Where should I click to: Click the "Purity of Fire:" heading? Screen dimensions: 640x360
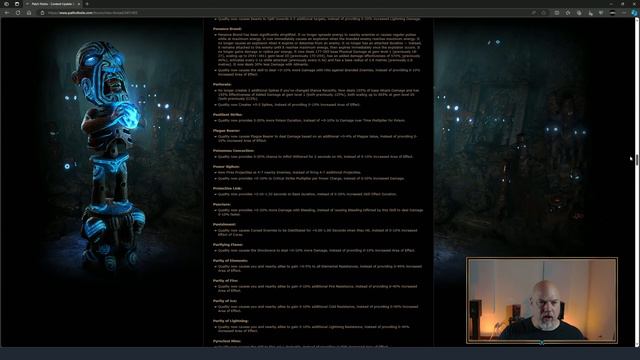click(225, 281)
